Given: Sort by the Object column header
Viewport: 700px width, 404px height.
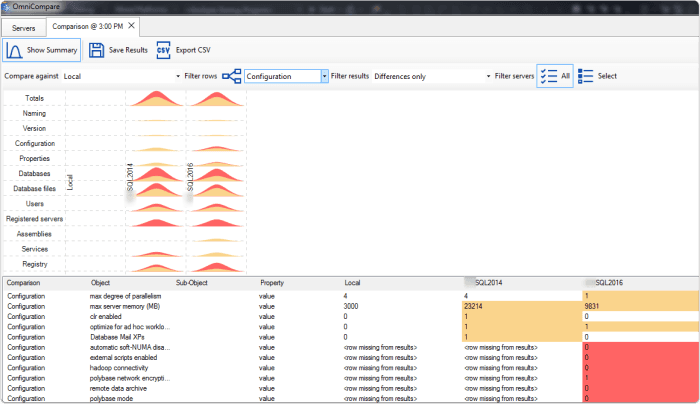Looking at the screenshot, I should [x=101, y=283].
